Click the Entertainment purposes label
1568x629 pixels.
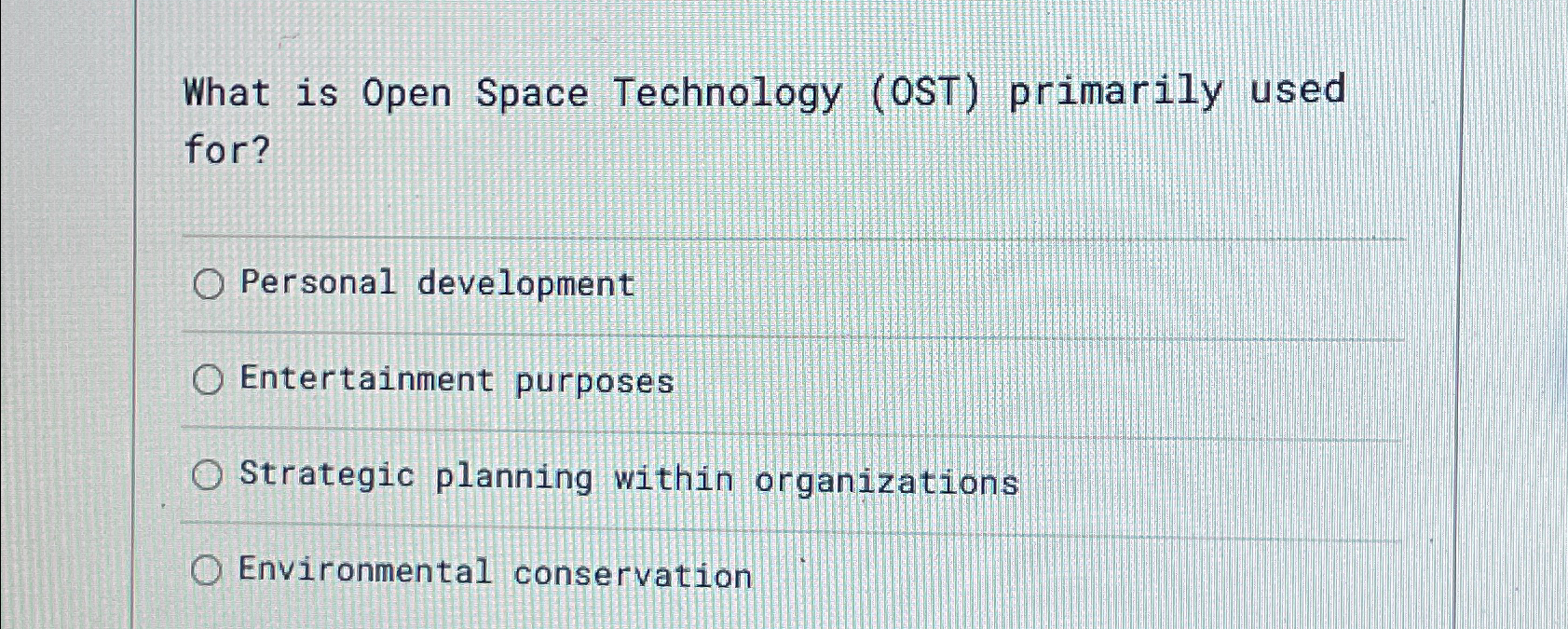[x=454, y=380]
